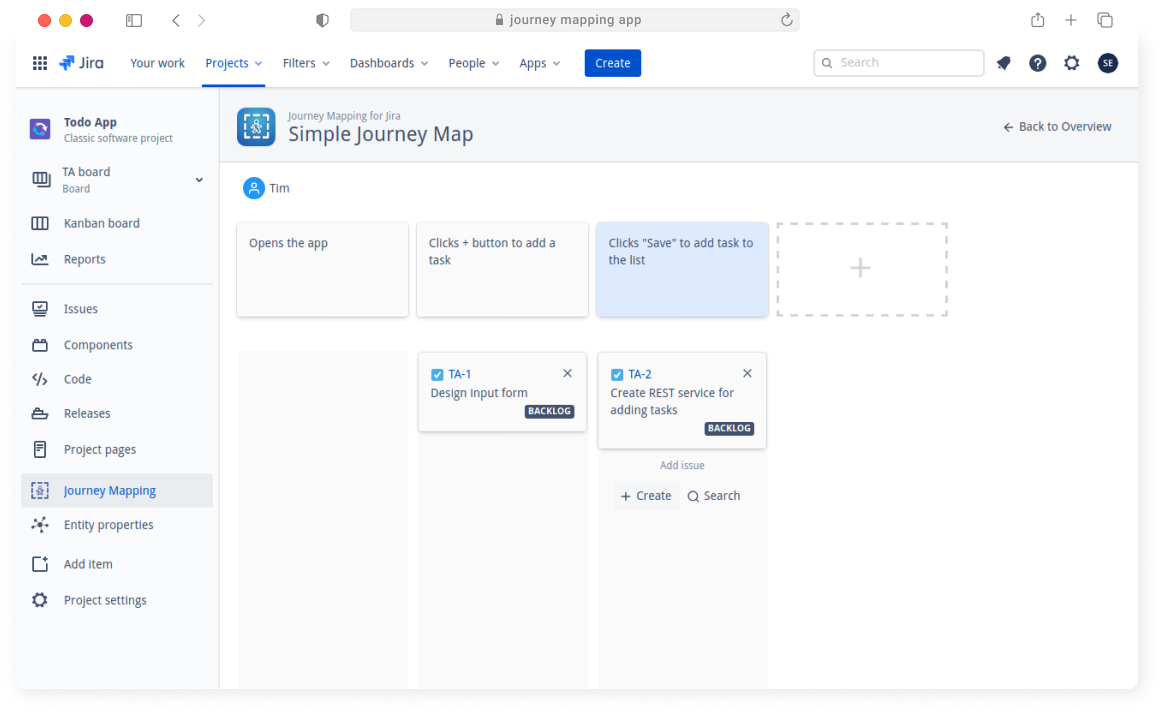This screenshot has height=713, width=1162.
Task: Create a new issue under TA-2 column
Action: (x=646, y=496)
